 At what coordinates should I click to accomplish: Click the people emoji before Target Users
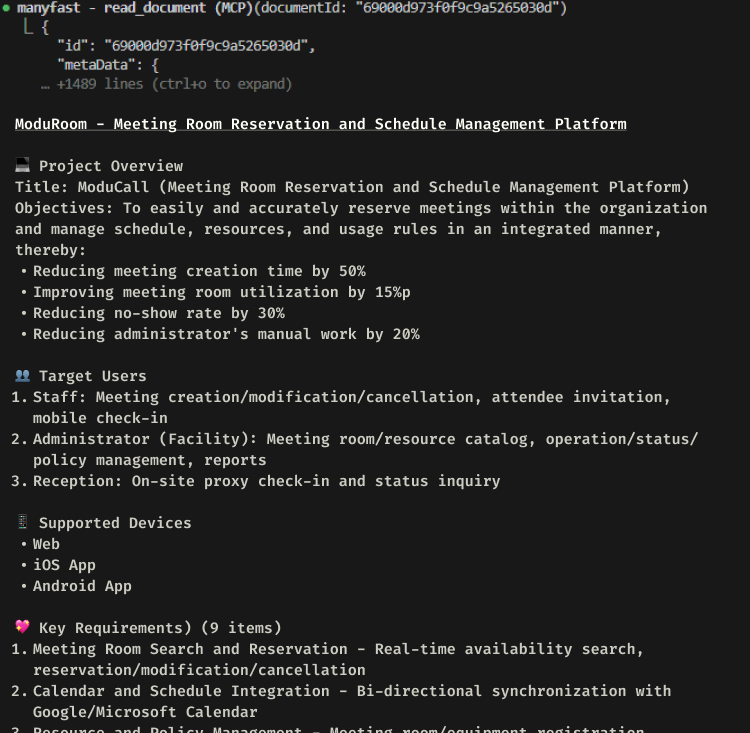22,376
